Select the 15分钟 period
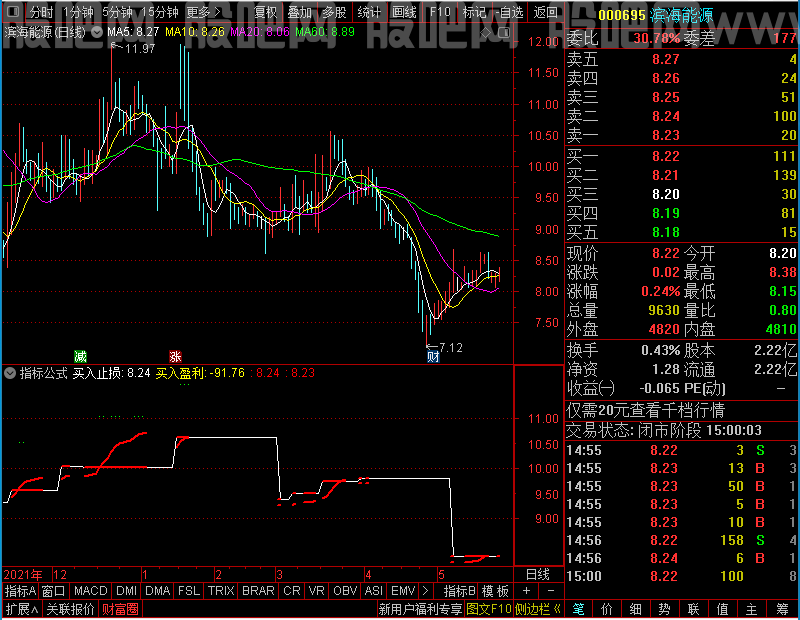The image size is (800, 620). (x=159, y=12)
